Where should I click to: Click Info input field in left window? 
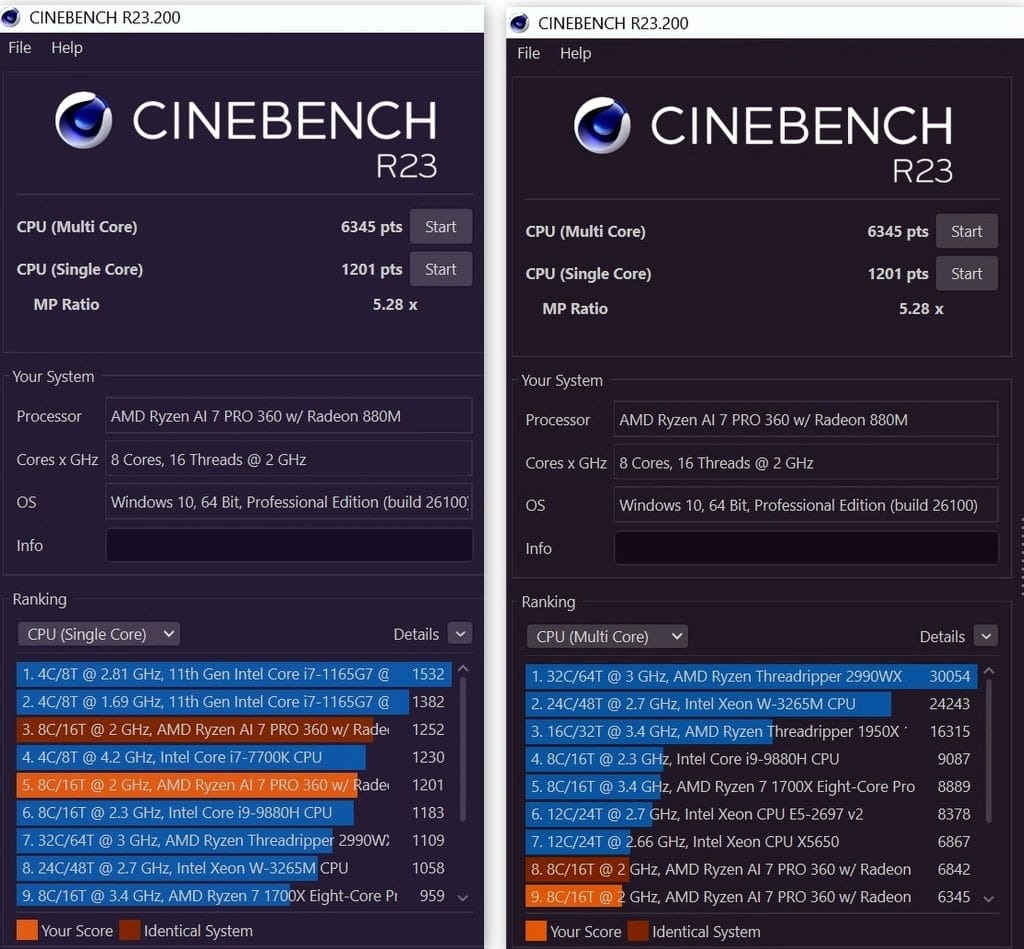(289, 545)
